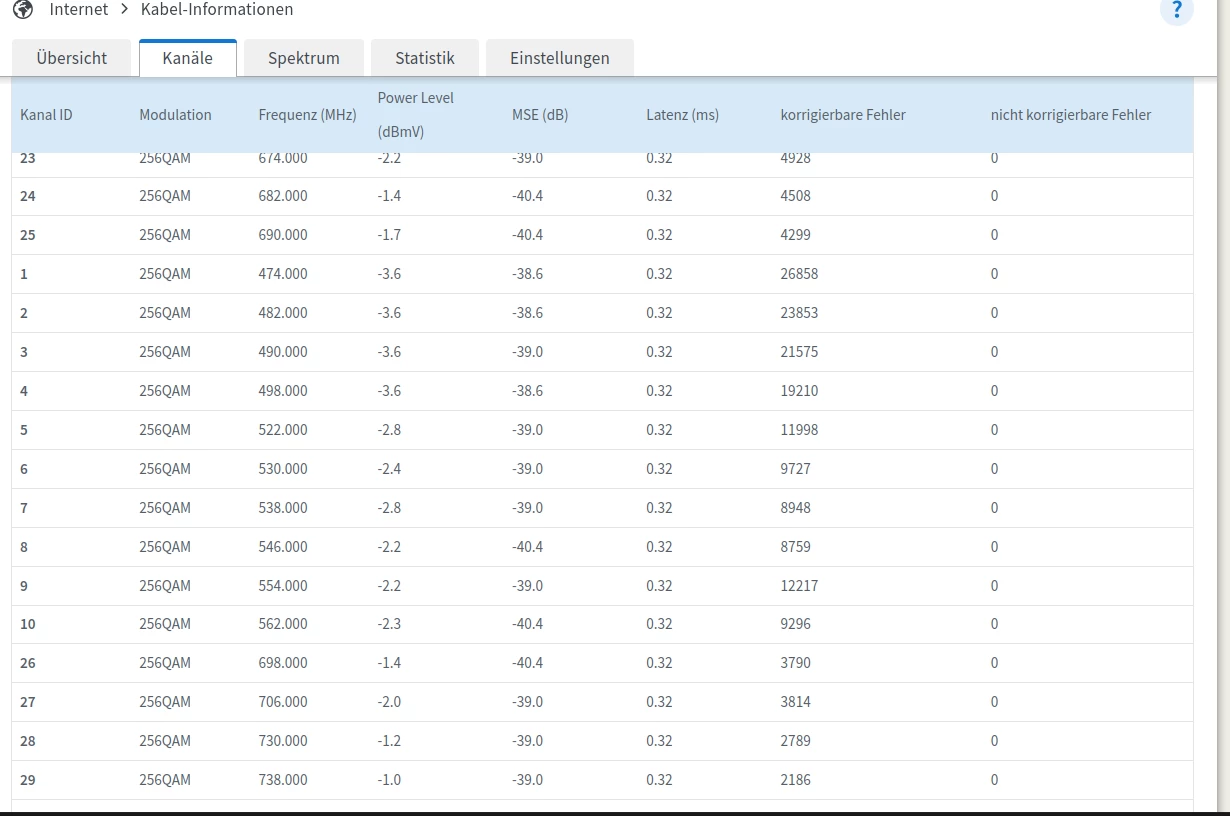The width and height of the screenshot is (1230, 816).
Task: Click the Kanal ID column header
Action: tap(46, 115)
